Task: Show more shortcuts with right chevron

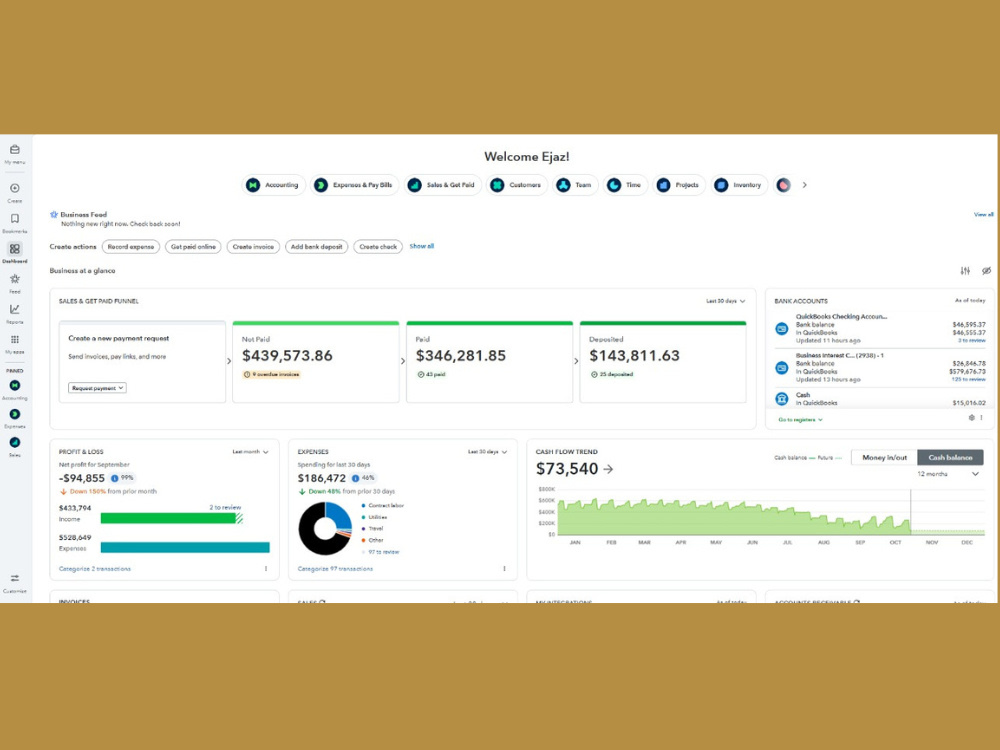Action: (x=805, y=185)
